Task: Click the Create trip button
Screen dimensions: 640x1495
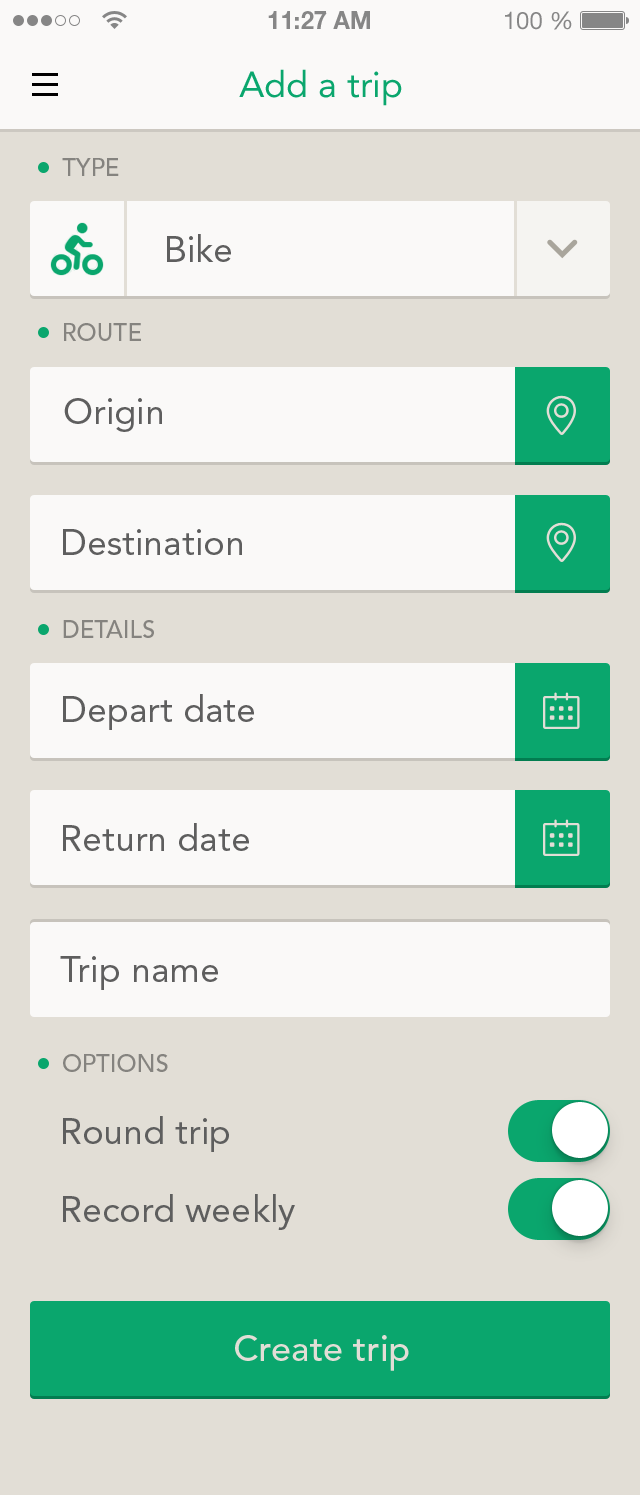Action: pyautogui.click(x=320, y=1349)
